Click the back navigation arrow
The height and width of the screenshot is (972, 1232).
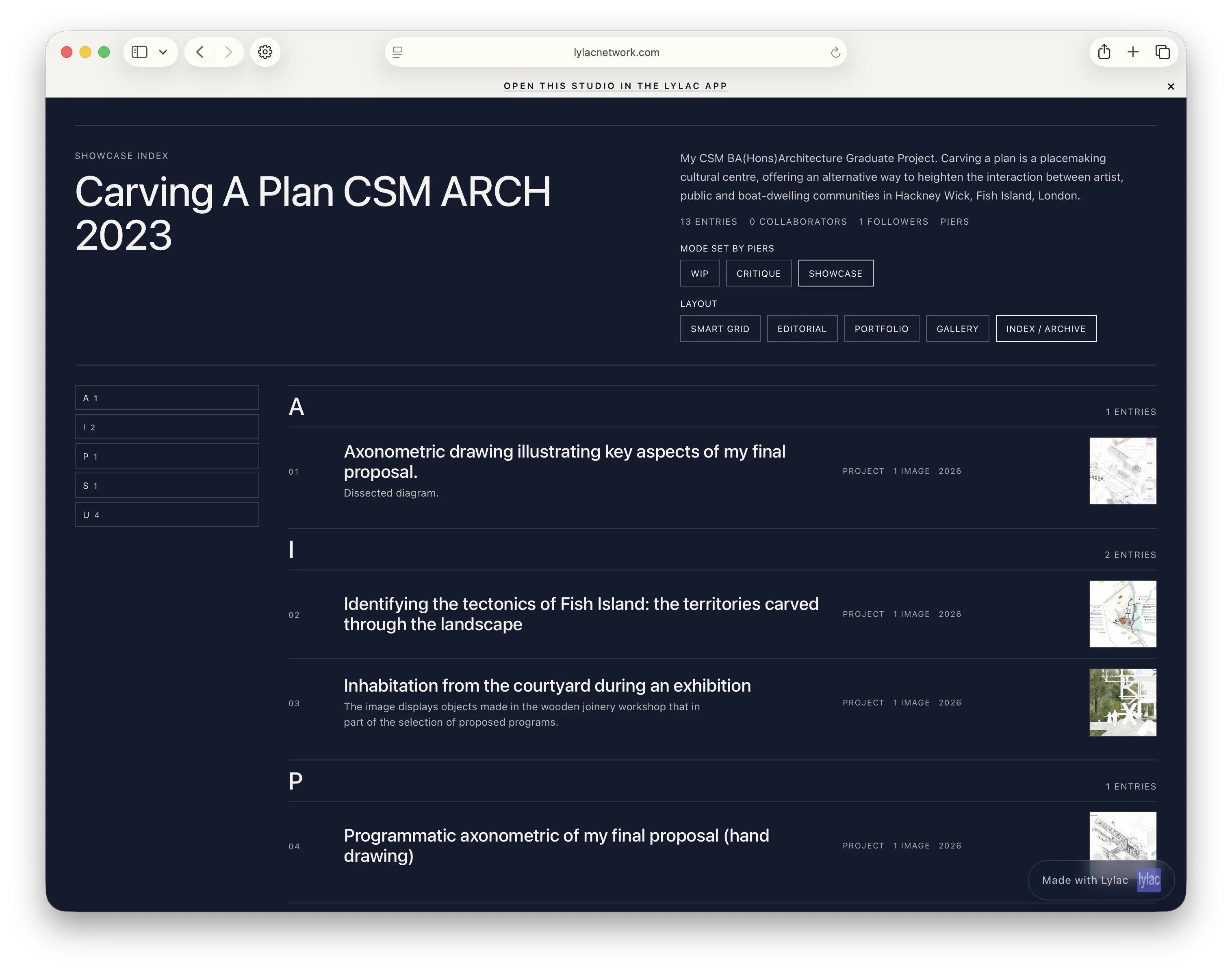(200, 52)
